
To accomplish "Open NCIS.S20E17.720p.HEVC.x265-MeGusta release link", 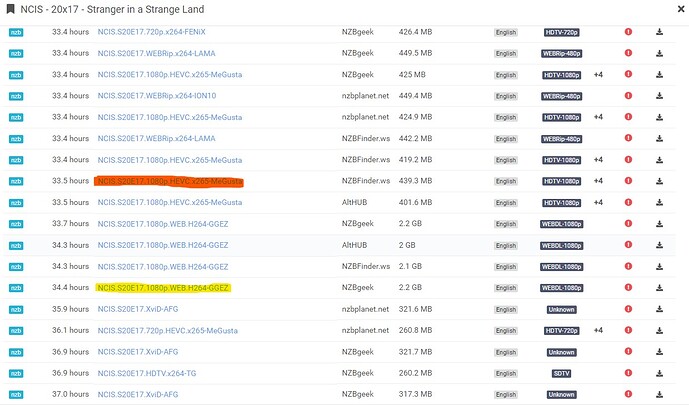I will tap(167, 330).
